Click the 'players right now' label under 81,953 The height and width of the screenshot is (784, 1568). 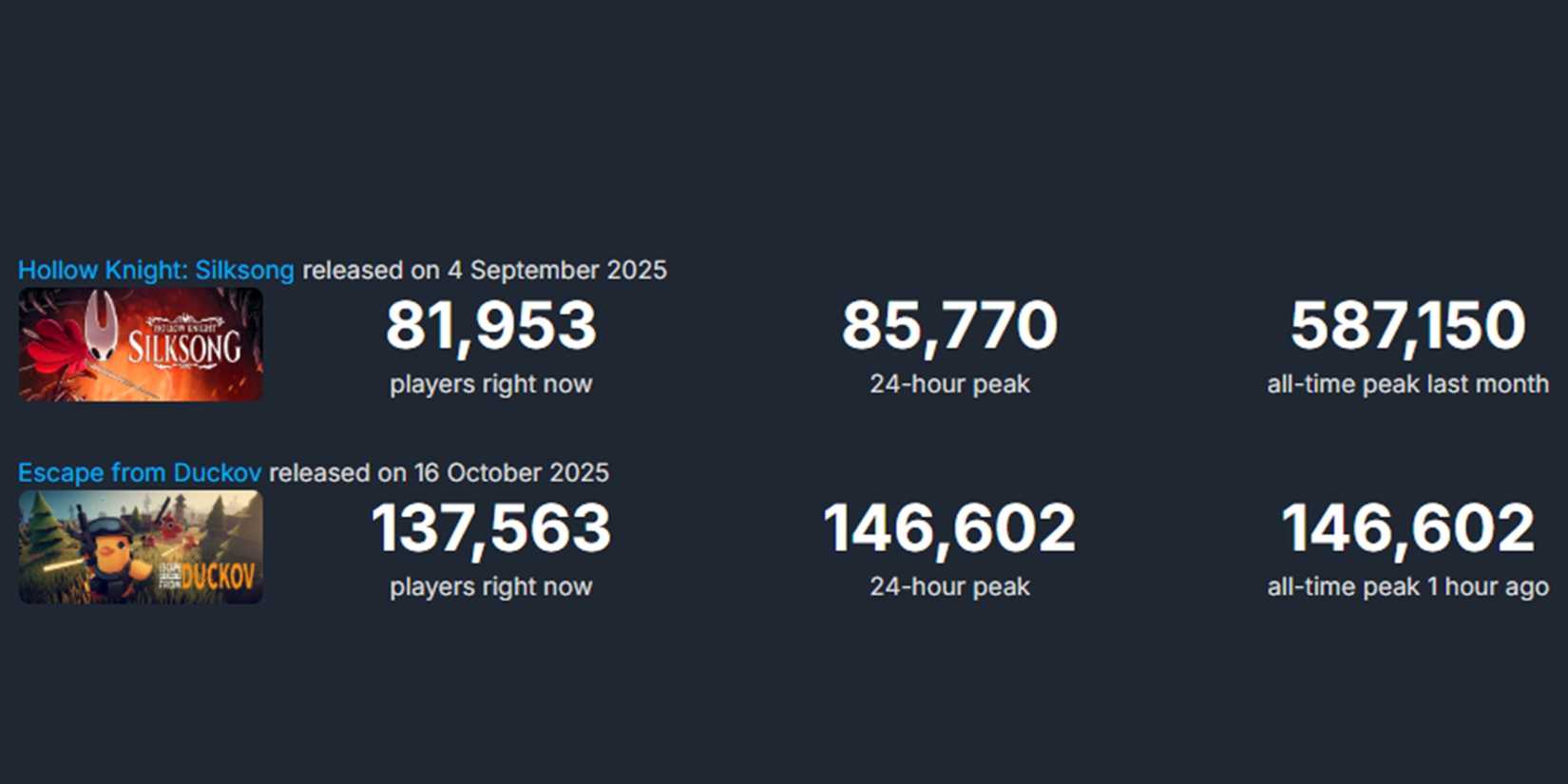(x=490, y=384)
